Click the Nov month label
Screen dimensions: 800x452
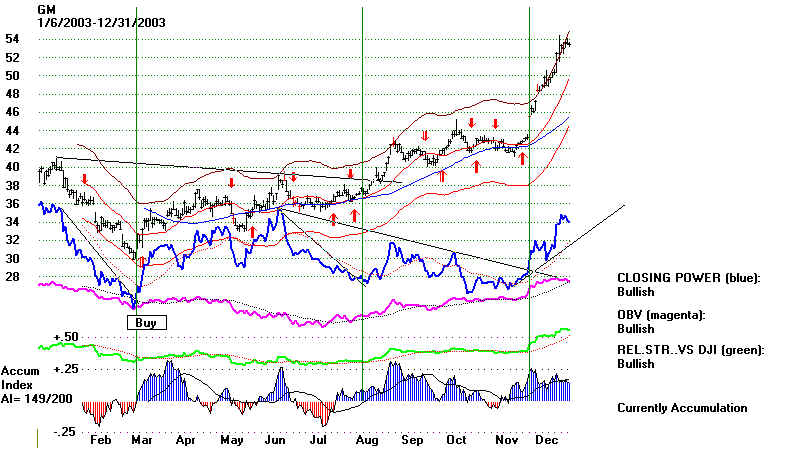[507, 440]
